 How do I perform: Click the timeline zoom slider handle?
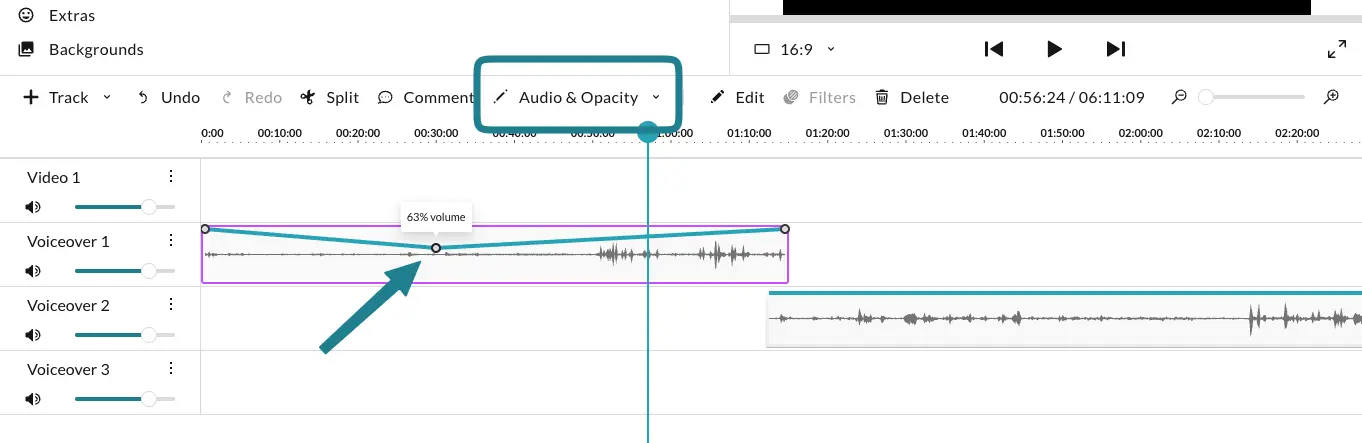pyautogui.click(x=1206, y=97)
